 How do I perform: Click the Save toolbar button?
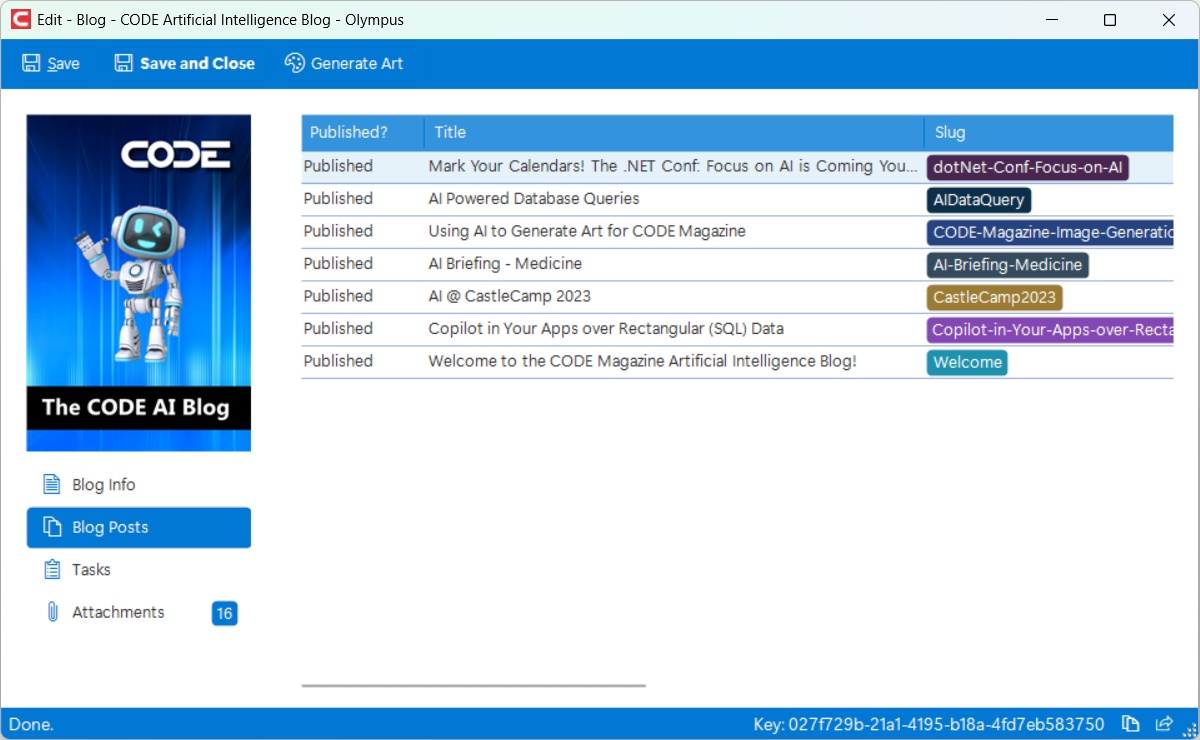50,63
